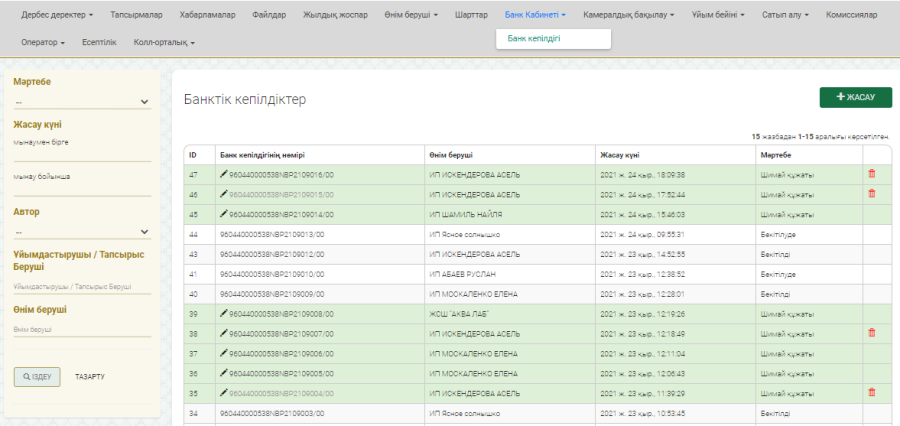
Task: Click trash icon for row ID 46
Action: click(871, 193)
